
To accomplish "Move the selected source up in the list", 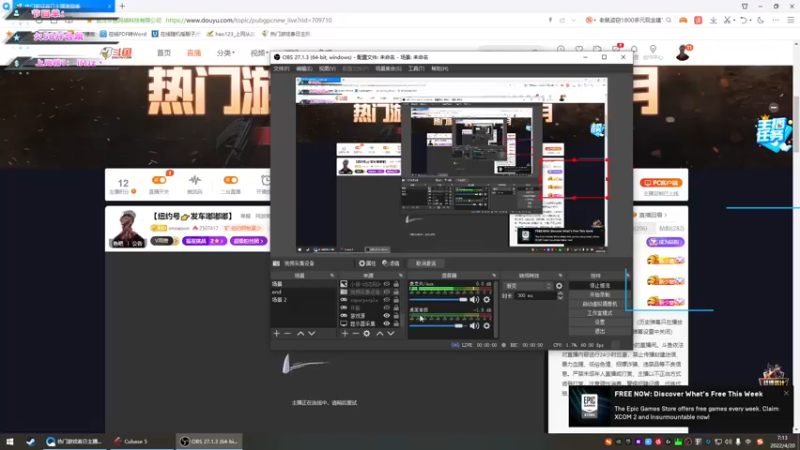I will 380,333.
